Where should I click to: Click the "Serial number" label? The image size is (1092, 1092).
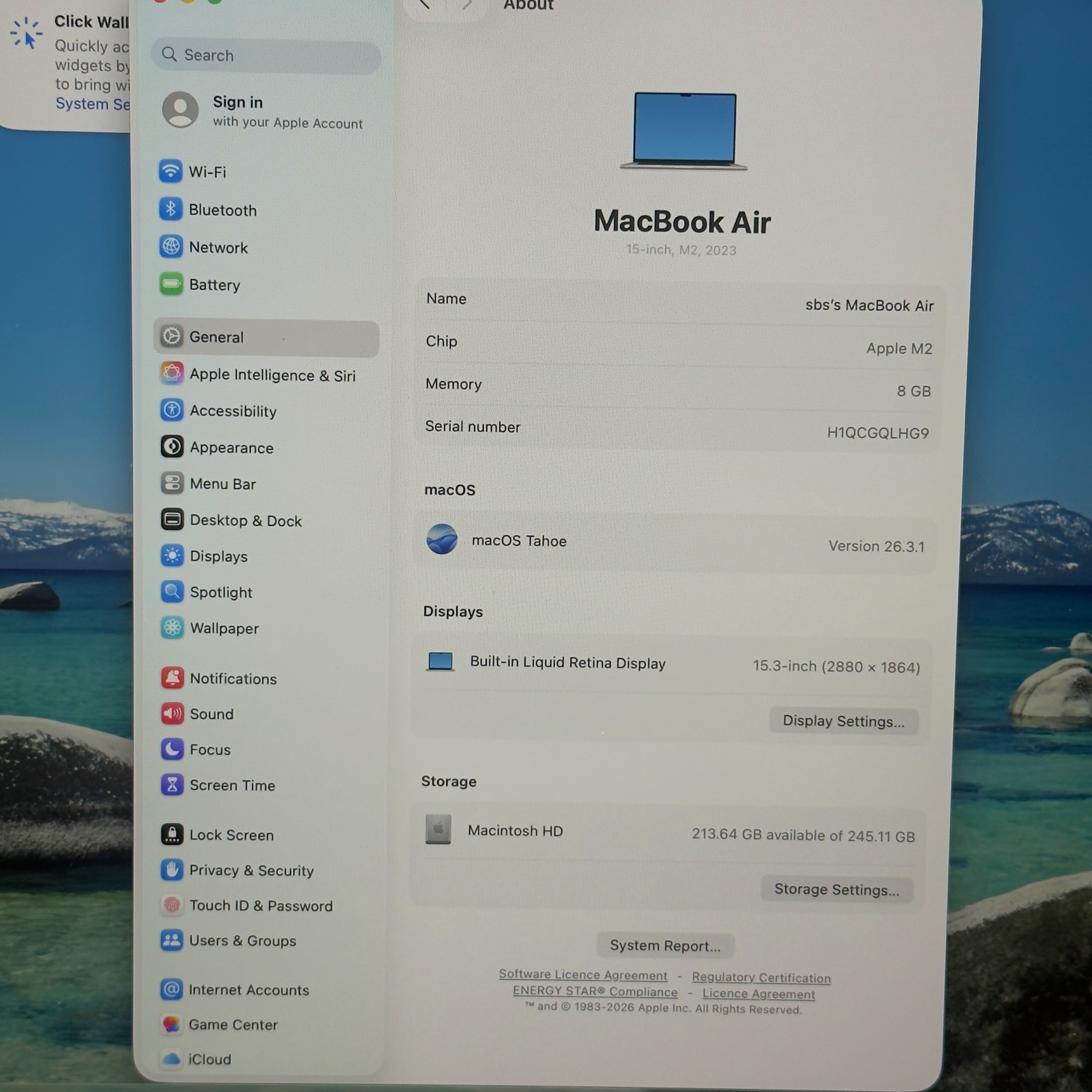coord(473,427)
